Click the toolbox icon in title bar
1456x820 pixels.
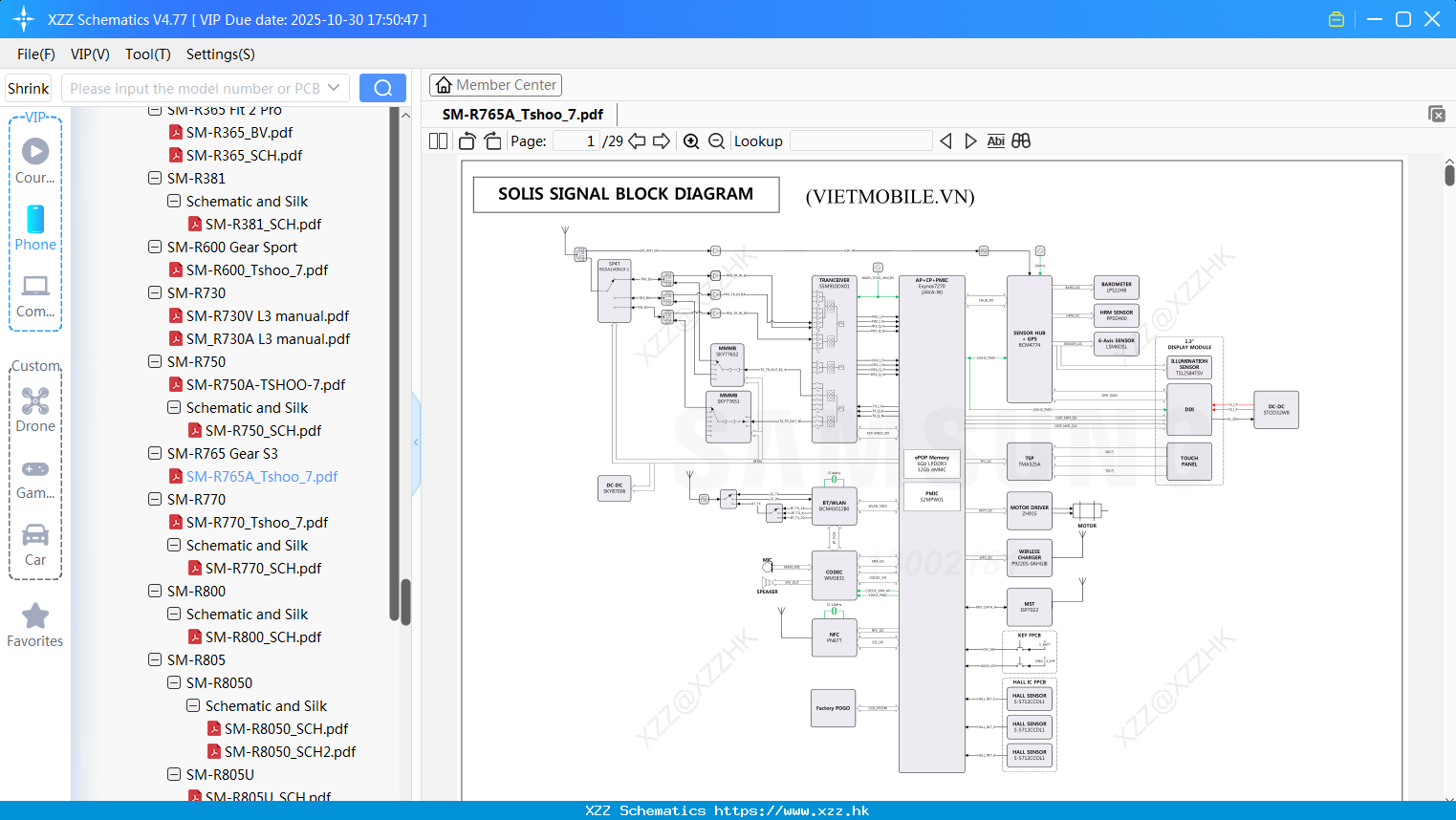pyautogui.click(x=1336, y=19)
